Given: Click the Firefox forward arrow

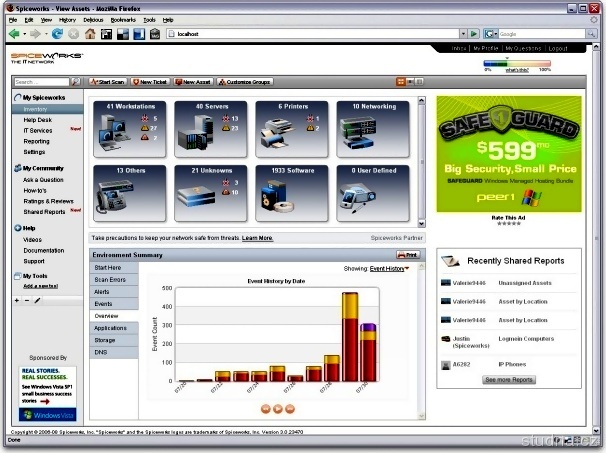Looking at the screenshot, I should 36,34.
